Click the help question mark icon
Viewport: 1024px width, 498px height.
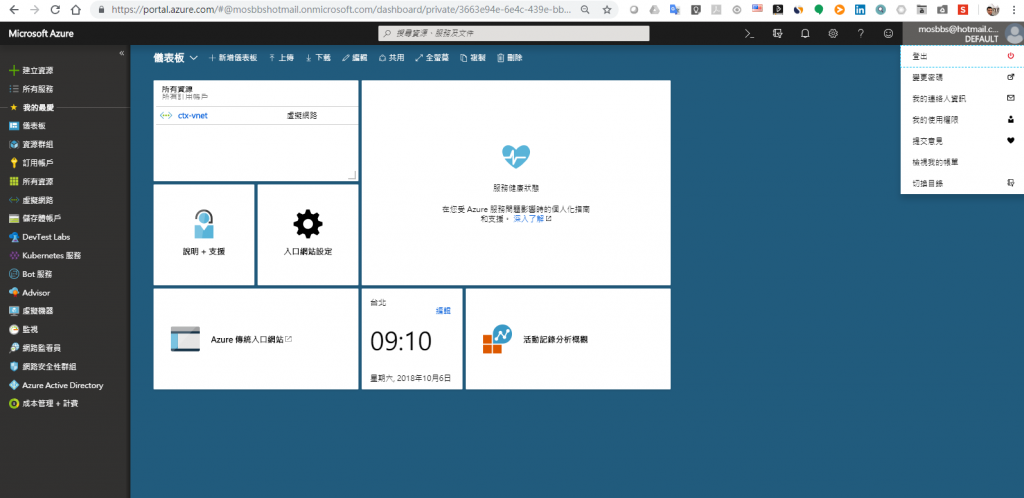[x=861, y=34]
